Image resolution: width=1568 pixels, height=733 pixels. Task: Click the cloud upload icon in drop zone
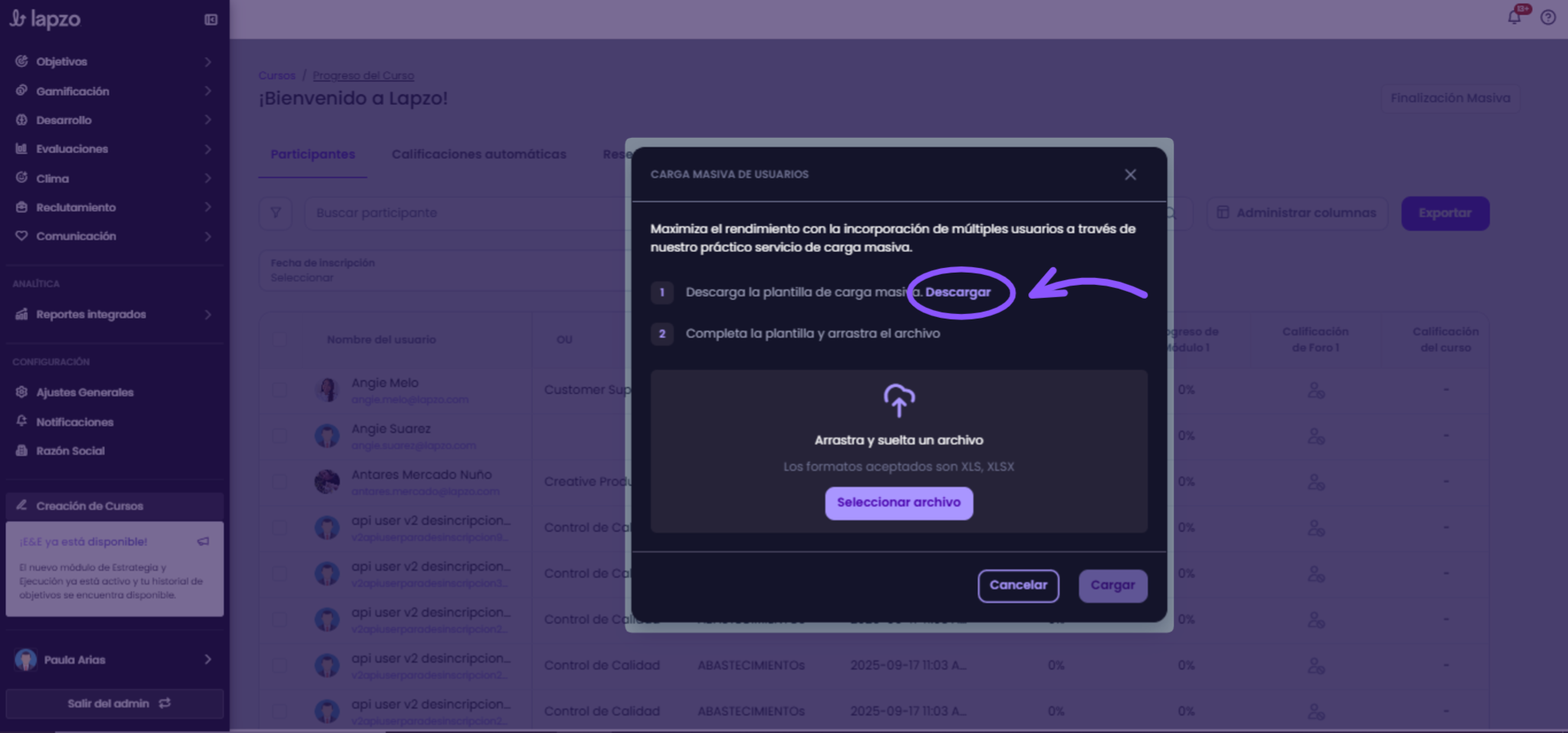(x=899, y=400)
